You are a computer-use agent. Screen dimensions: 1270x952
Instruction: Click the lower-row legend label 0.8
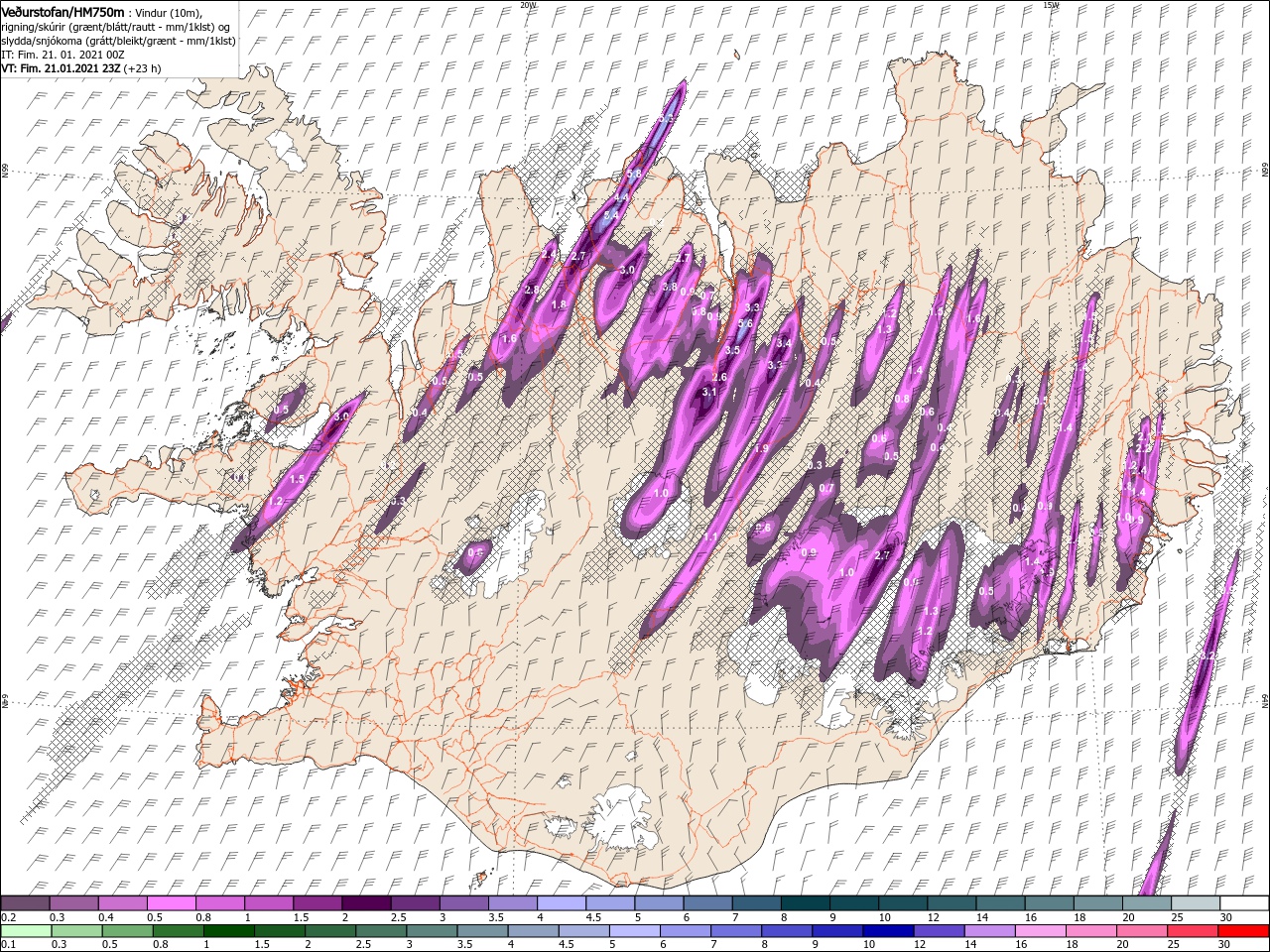(161, 945)
